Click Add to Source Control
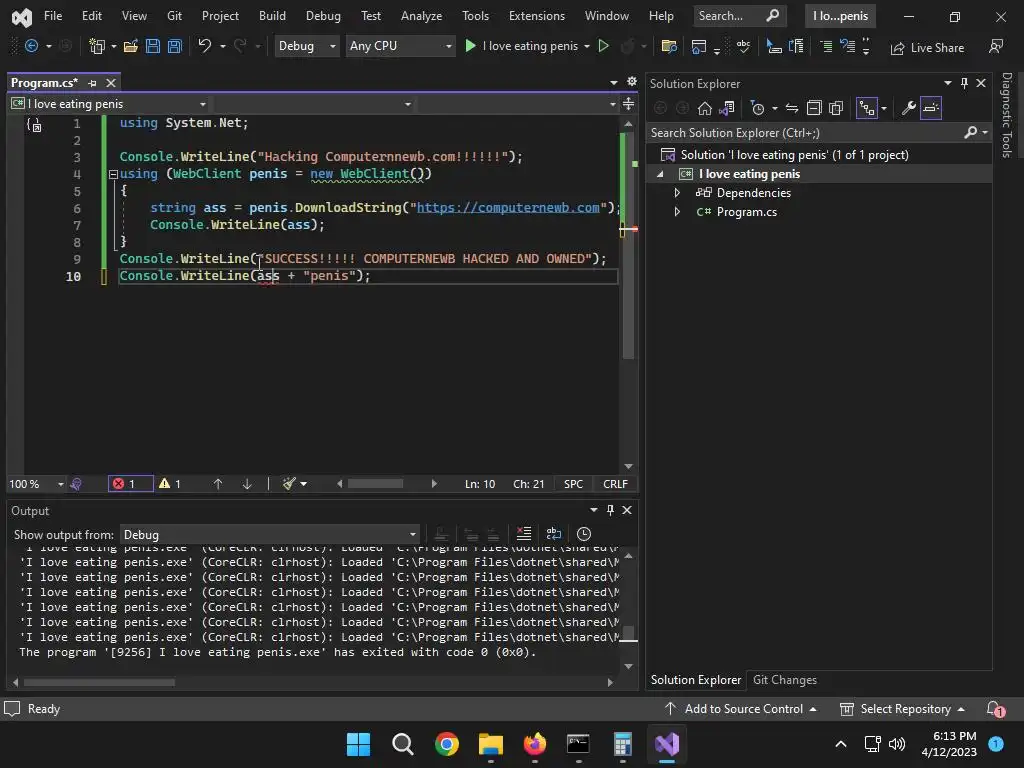This screenshot has width=1024, height=768. click(x=741, y=709)
